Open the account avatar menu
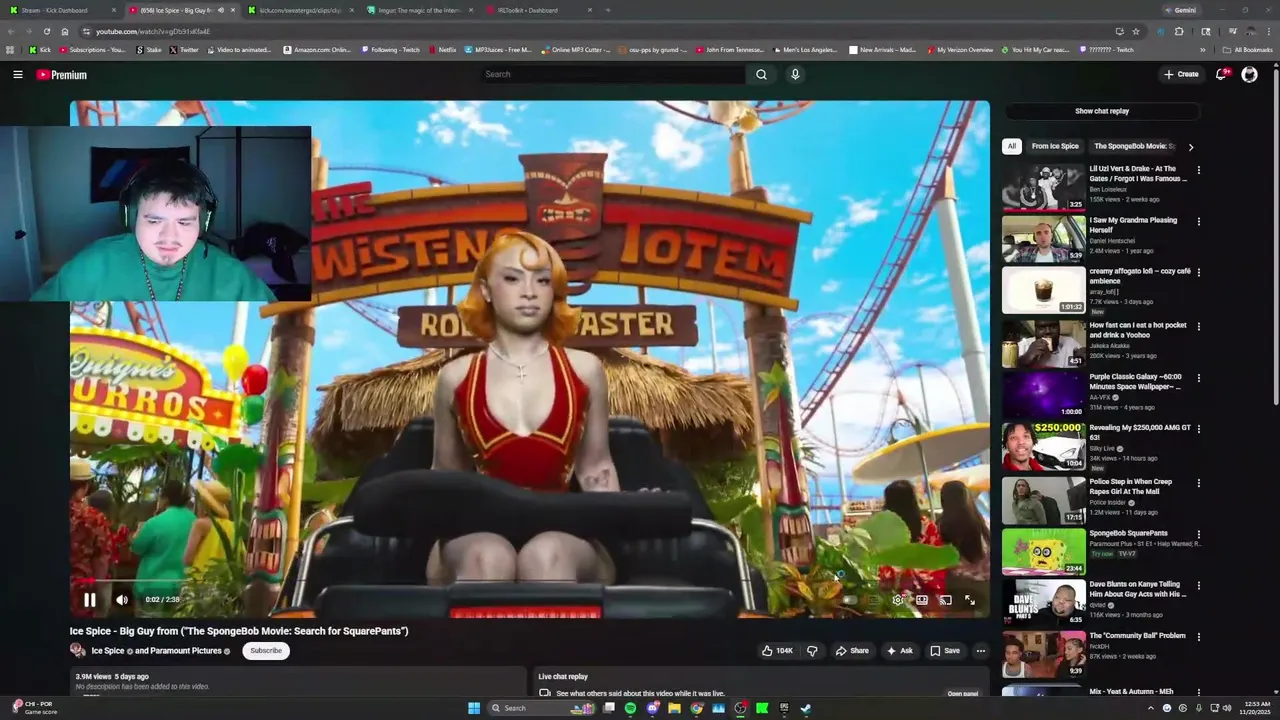The image size is (1280, 720). coord(1249,74)
